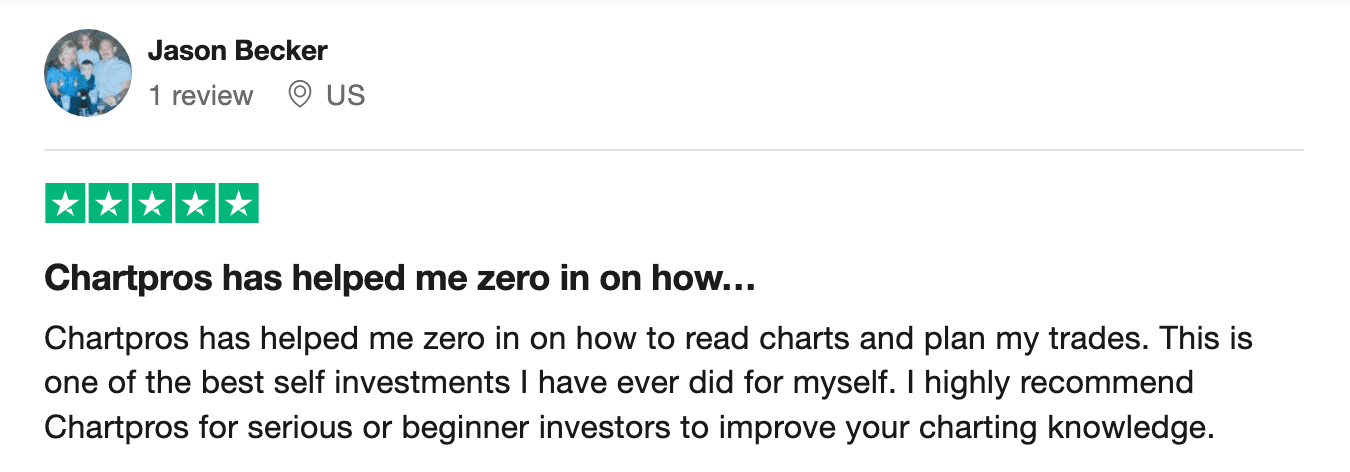Select the second green rating star

pos(109,204)
